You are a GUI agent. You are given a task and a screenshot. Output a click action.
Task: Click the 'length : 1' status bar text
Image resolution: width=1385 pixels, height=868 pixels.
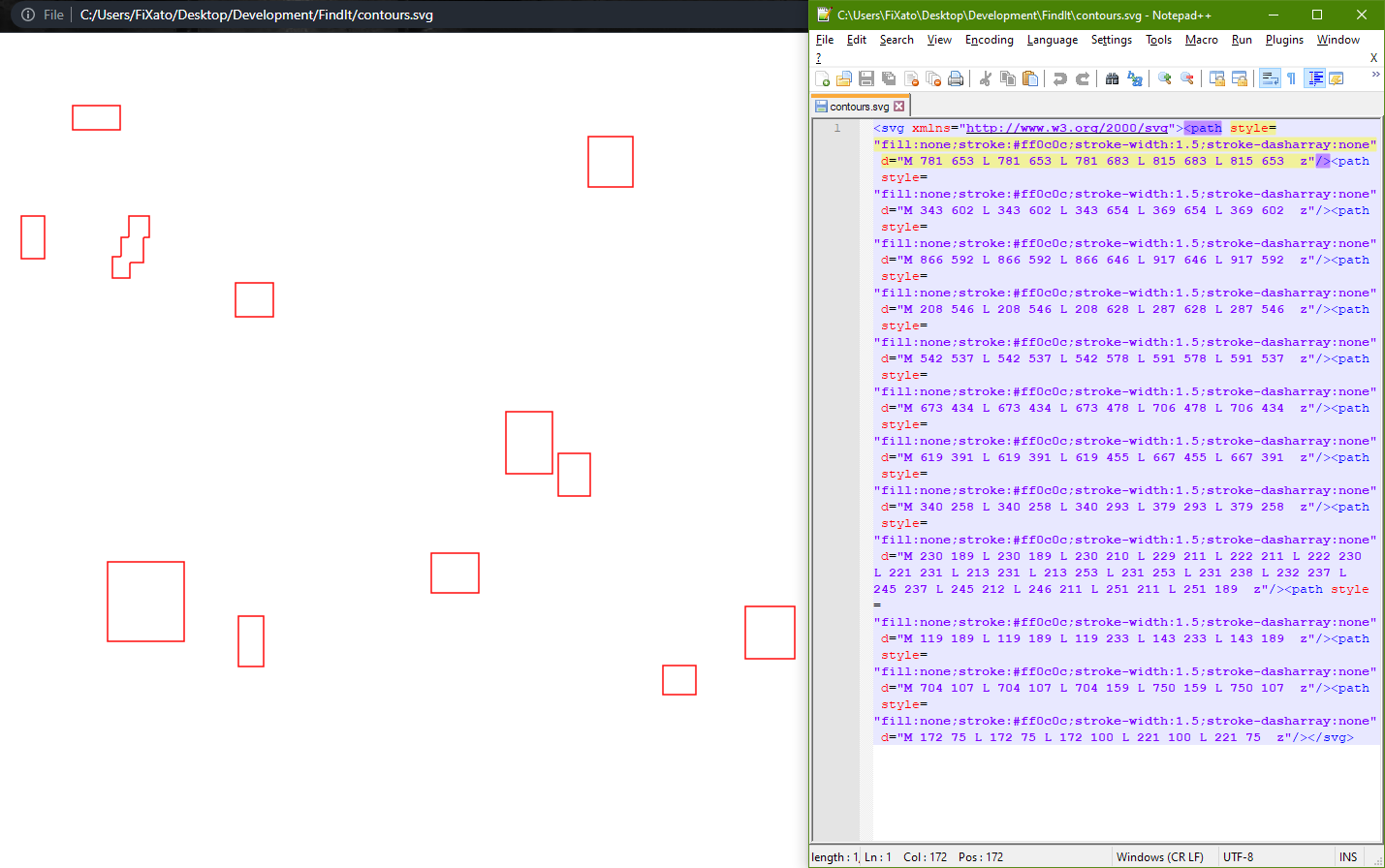tap(834, 857)
